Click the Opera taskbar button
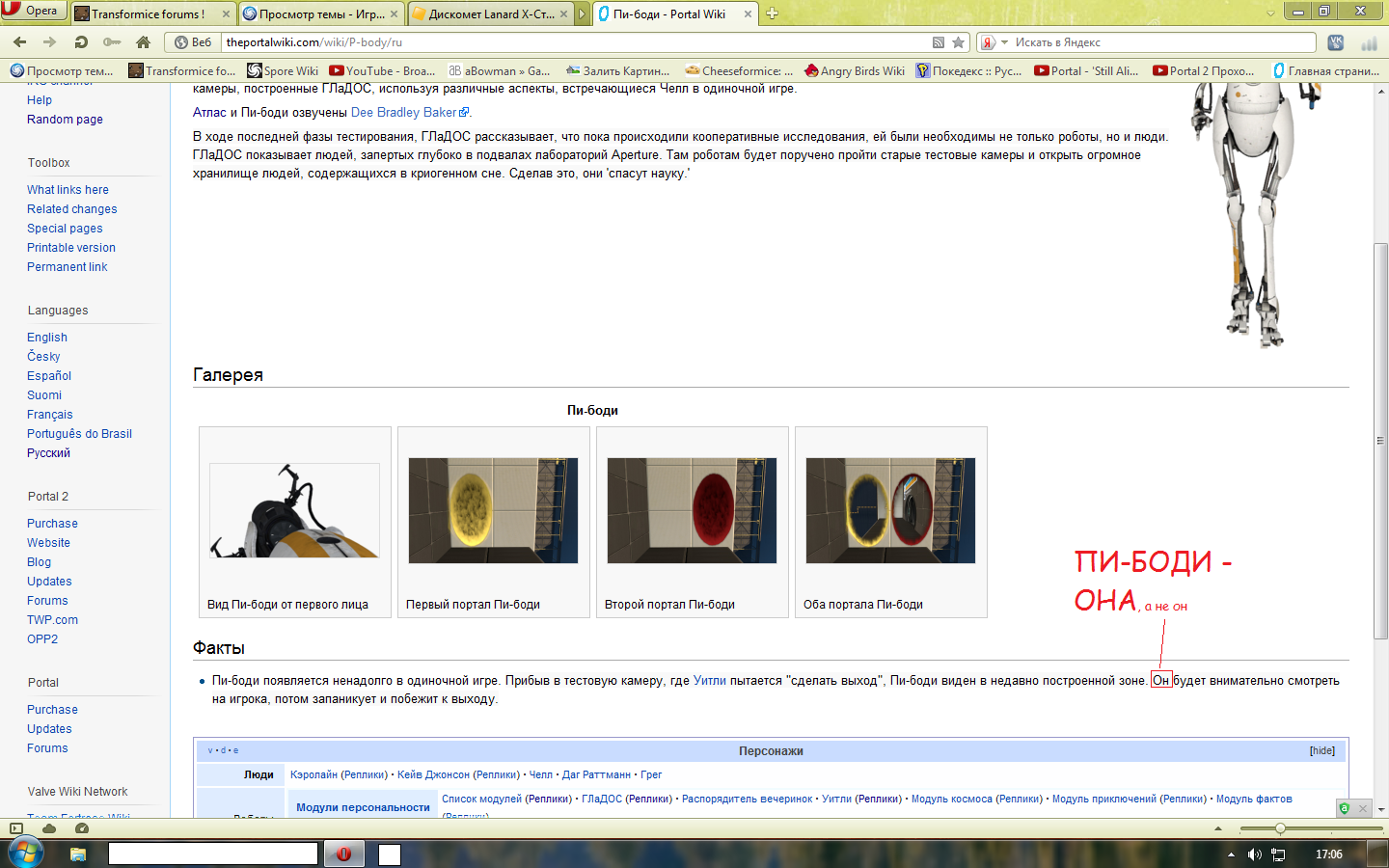Screen dimensions: 1389x868 pyautogui.click(x=343, y=854)
